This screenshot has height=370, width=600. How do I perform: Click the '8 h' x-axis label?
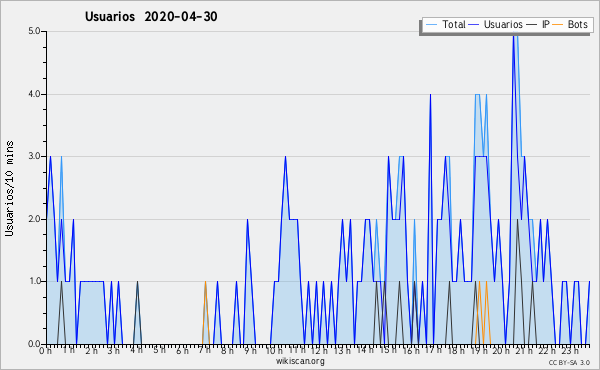click(x=227, y=351)
